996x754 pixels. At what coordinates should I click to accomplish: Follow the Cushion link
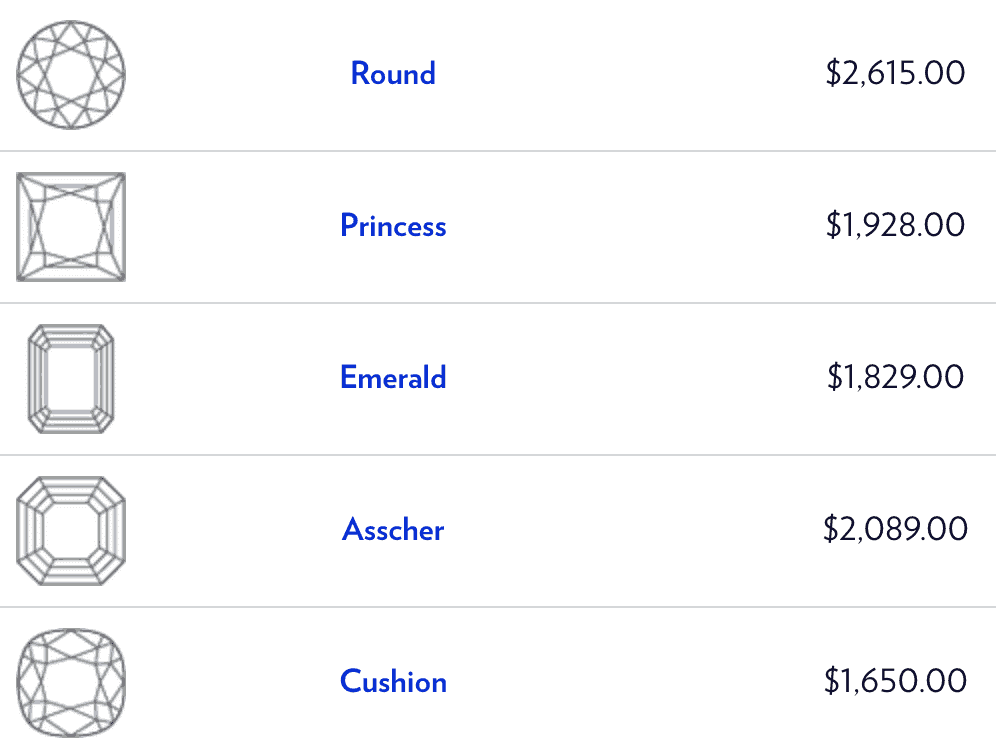click(393, 682)
